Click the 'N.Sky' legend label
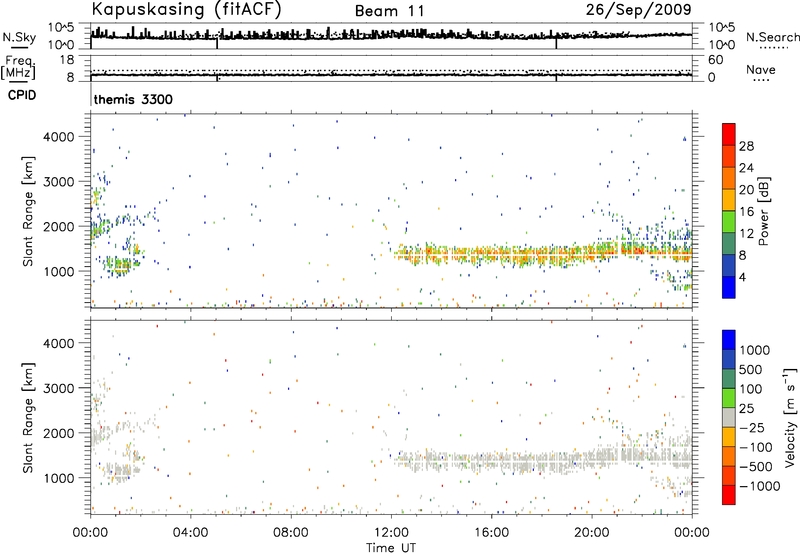The height and width of the screenshot is (554, 800). point(19,37)
